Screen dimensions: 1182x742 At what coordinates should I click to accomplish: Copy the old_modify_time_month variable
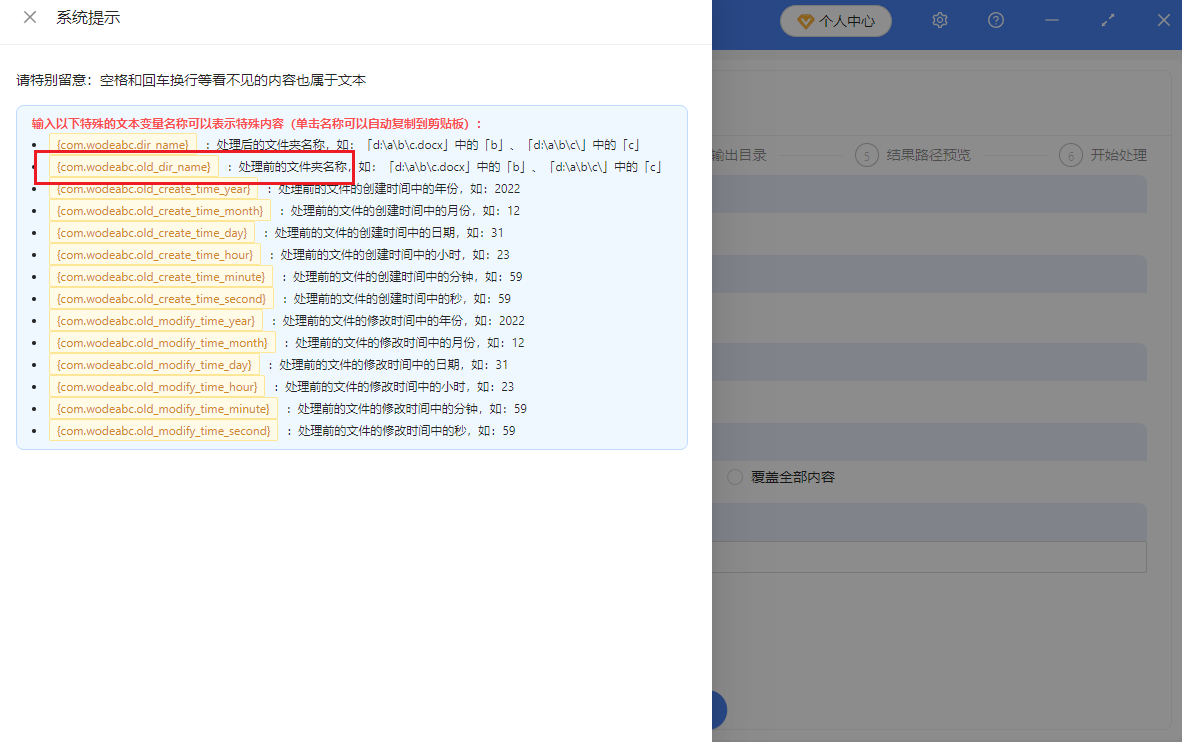tap(163, 342)
